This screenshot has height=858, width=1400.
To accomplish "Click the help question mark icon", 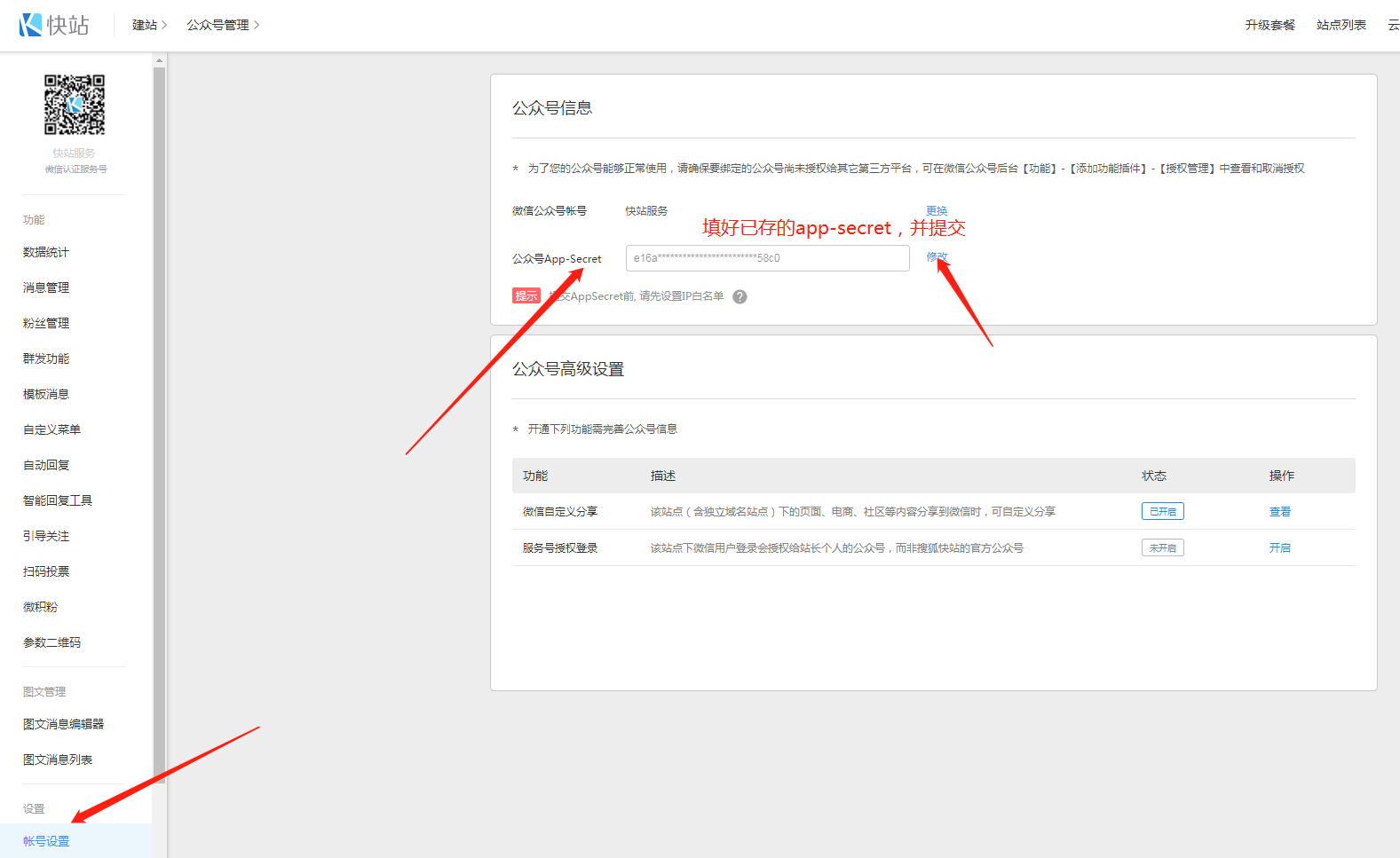I will (x=740, y=297).
